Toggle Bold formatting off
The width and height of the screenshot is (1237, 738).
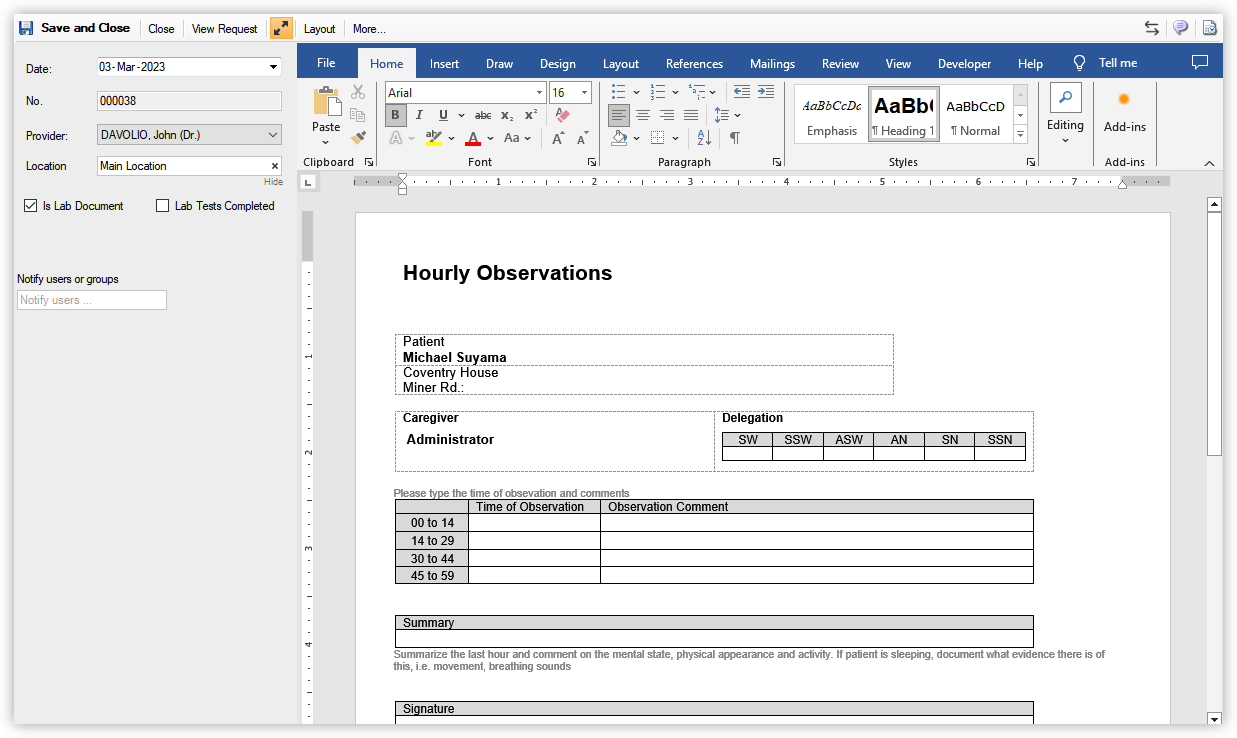click(x=395, y=114)
